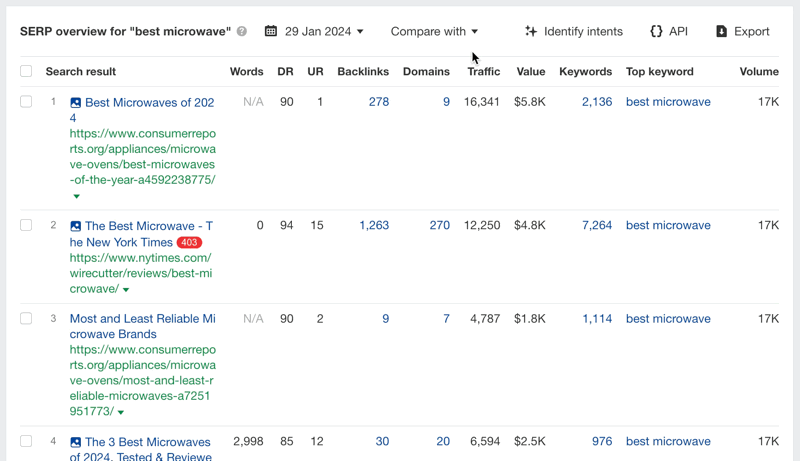This screenshot has height=461, width=800.
Task: Toggle the select-all checkbox in table header
Action: [26, 72]
